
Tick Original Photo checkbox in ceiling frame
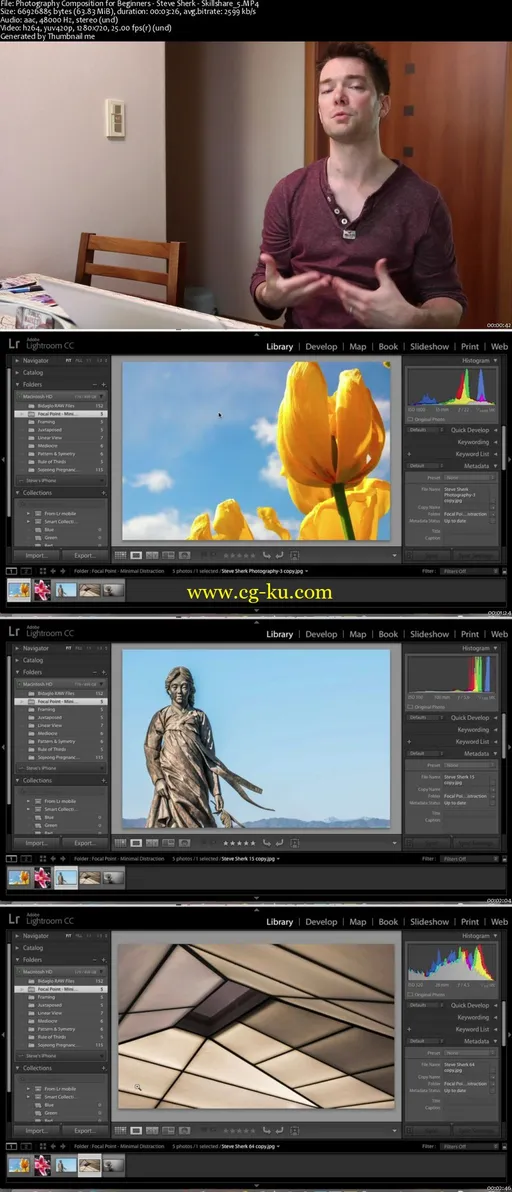coord(410,994)
